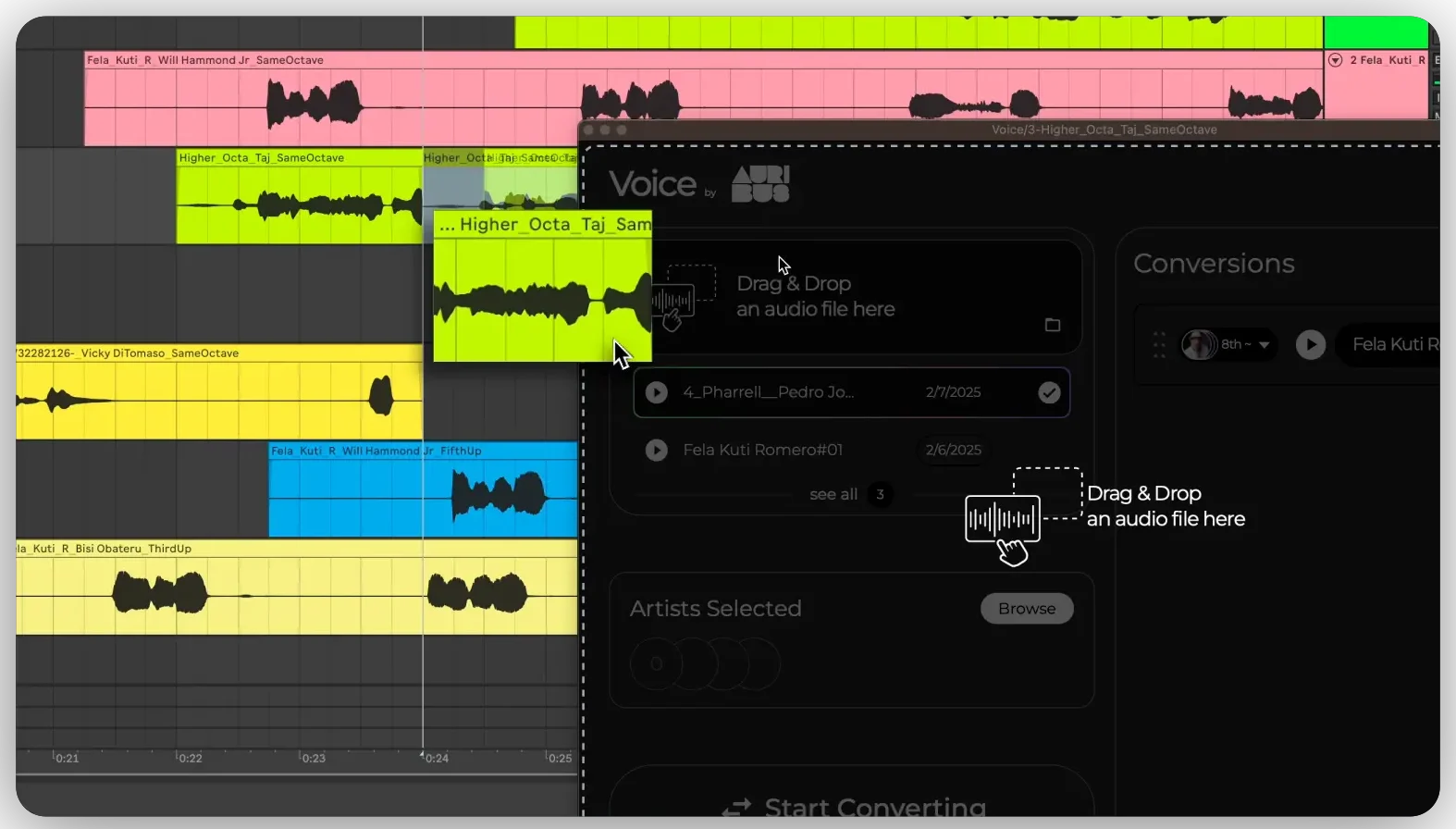Toggle the checkmark on 4_Pharrell__Pedro Jo... row
The width and height of the screenshot is (1456, 829).
click(x=1049, y=392)
